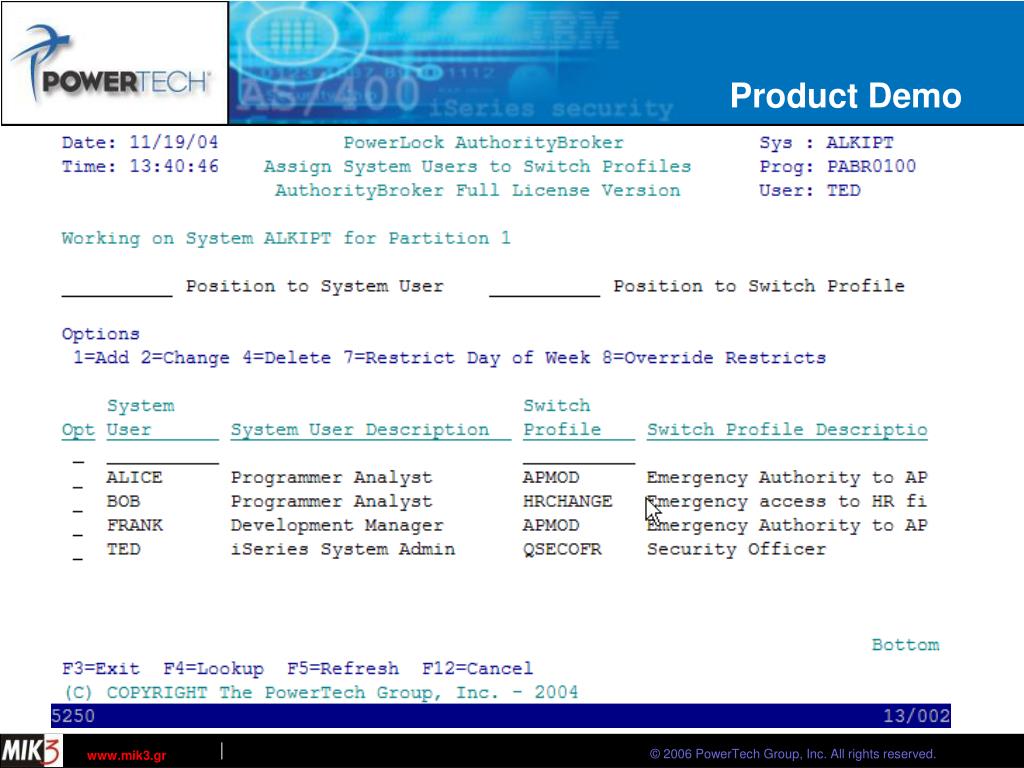Screen dimensions: 1024x768
Task: Click HRCHANGE switch profile
Action: click(568, 502)
